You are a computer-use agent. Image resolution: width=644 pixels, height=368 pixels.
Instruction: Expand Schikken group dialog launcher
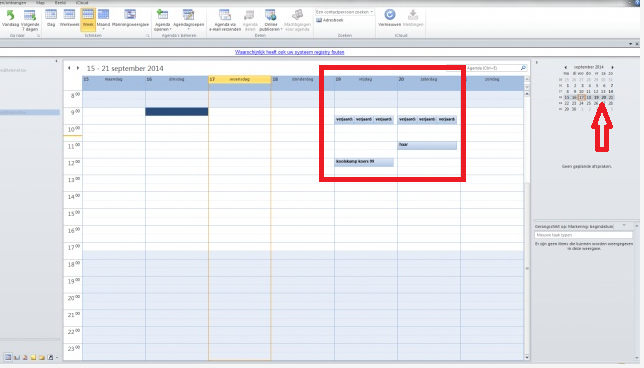pyautogui.click(x=148, y=36)
